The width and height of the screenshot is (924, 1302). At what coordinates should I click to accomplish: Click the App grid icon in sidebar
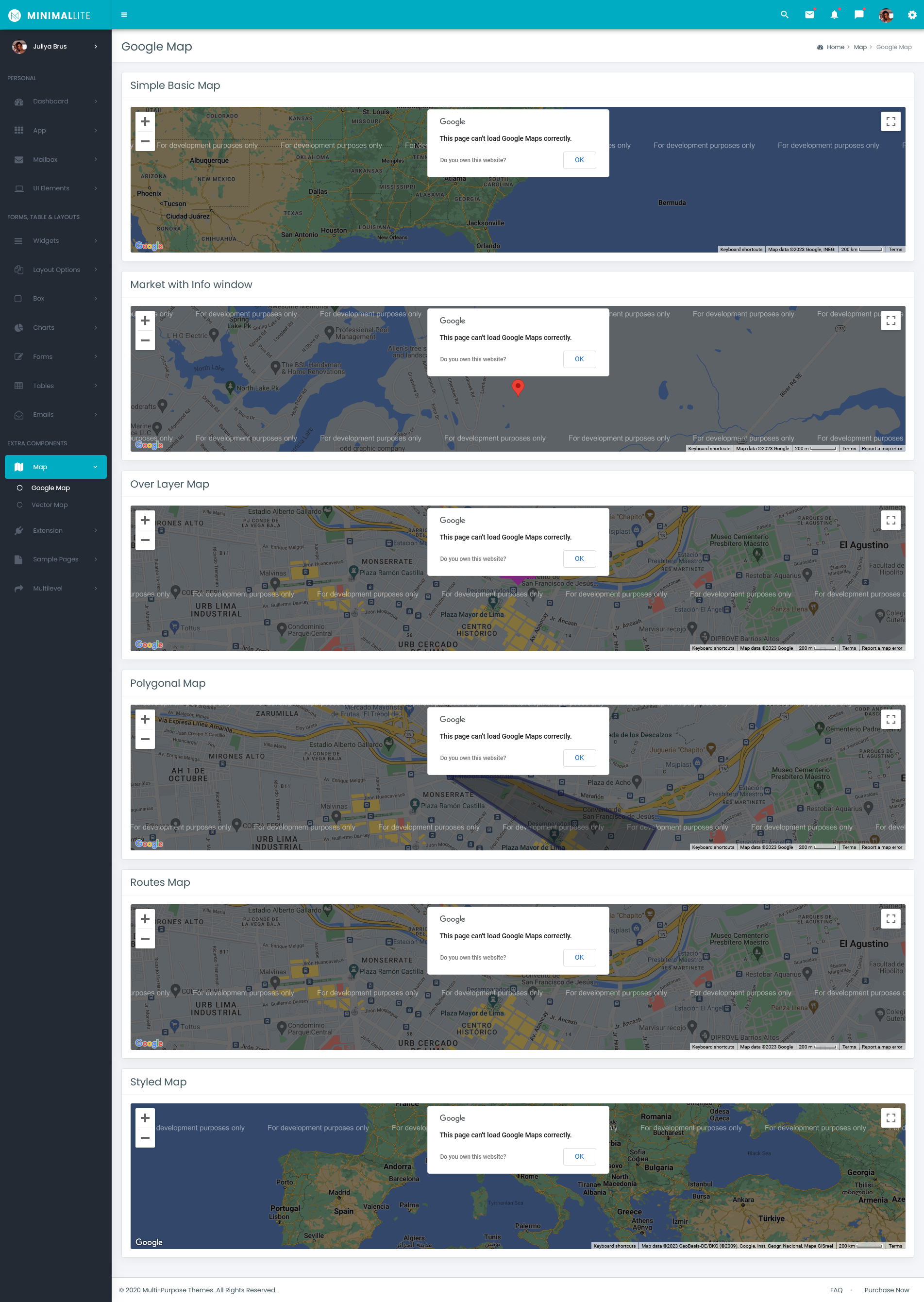(19, 130)
